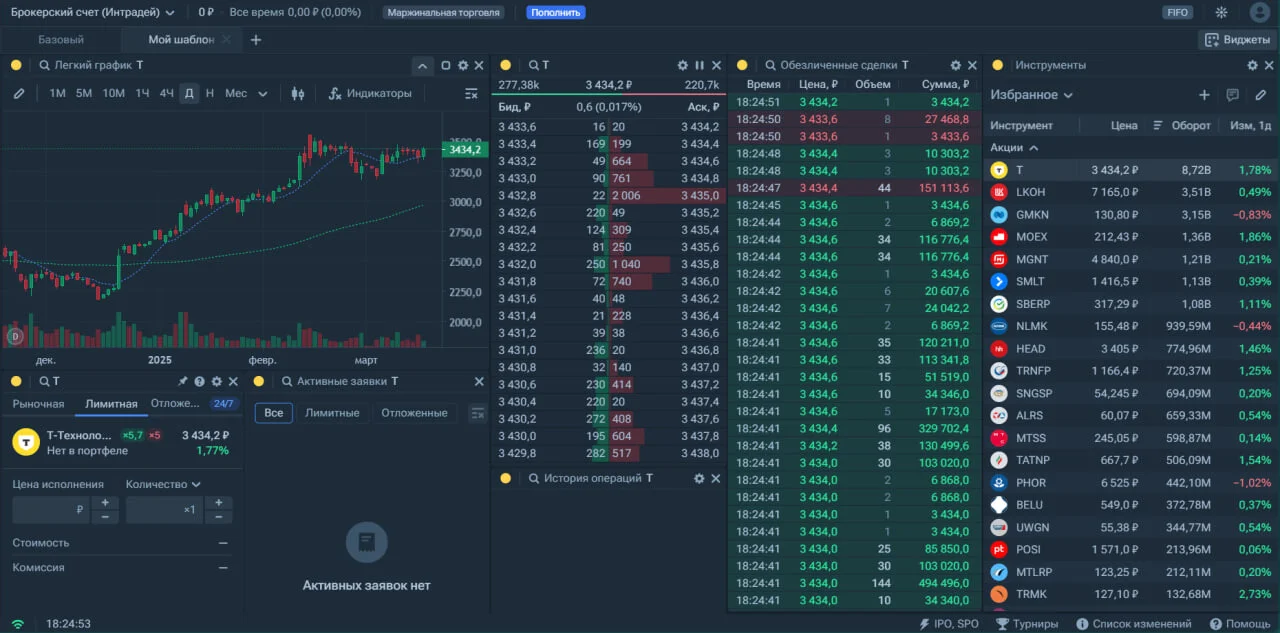Pin the order entry widget
The image size is (1280, 633).
pyautogui.click(x=182, y=381)
